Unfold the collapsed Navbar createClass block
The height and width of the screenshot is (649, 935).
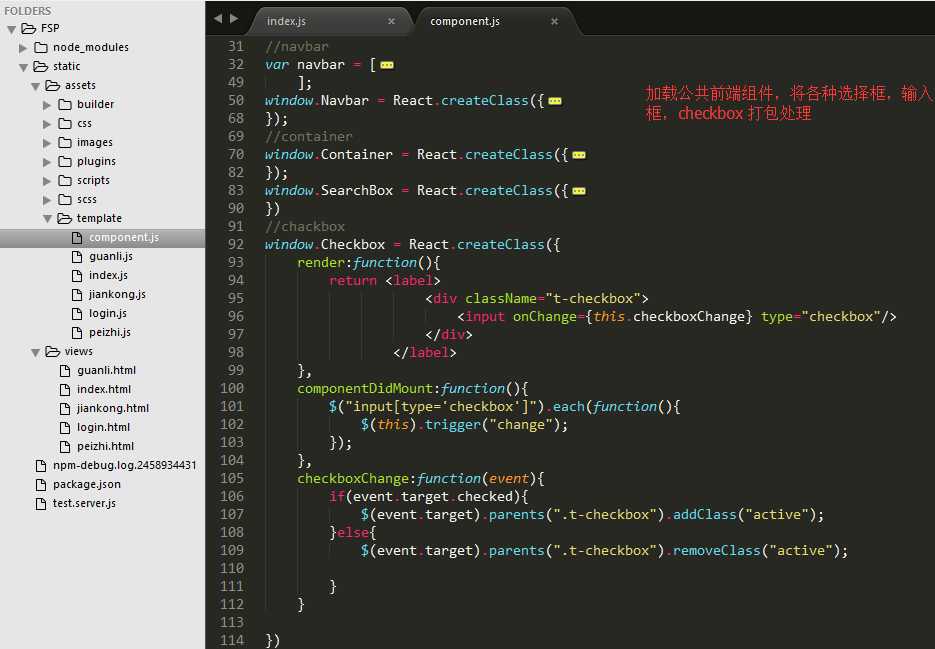tap(555, 101)
